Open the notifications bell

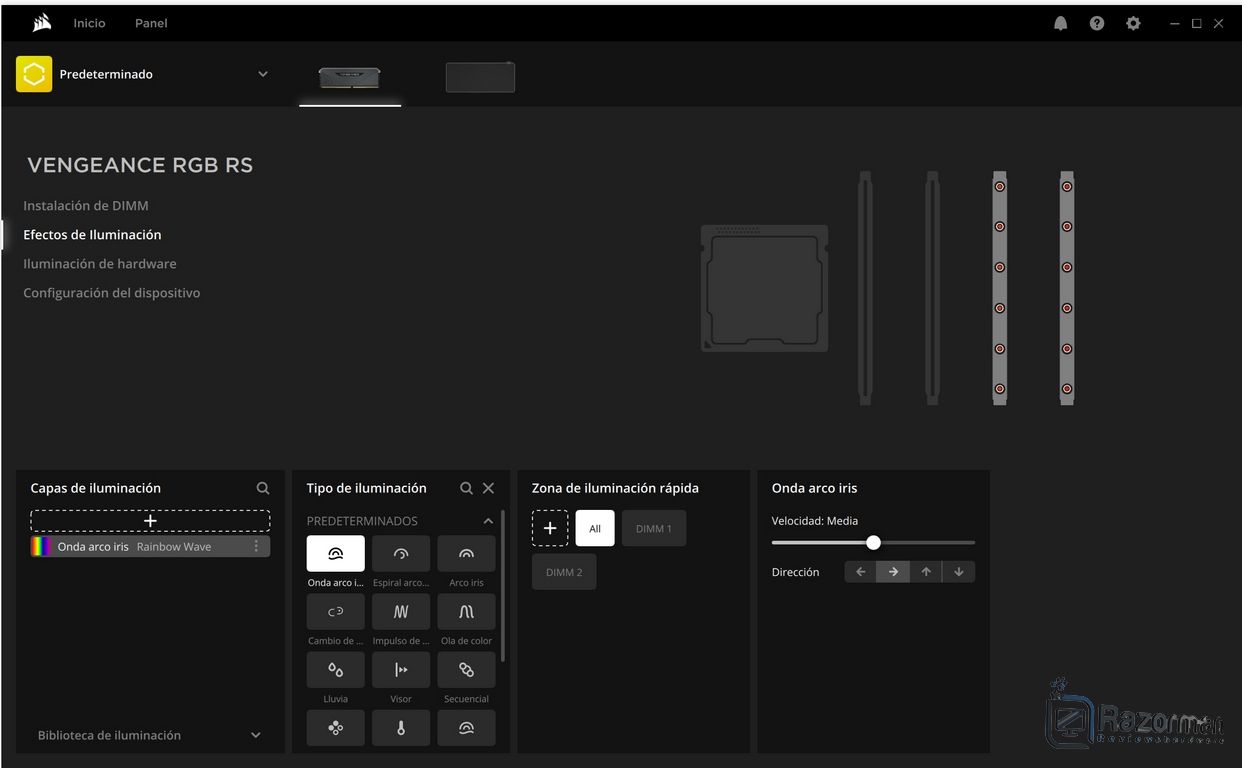(x=1061, y=23)
